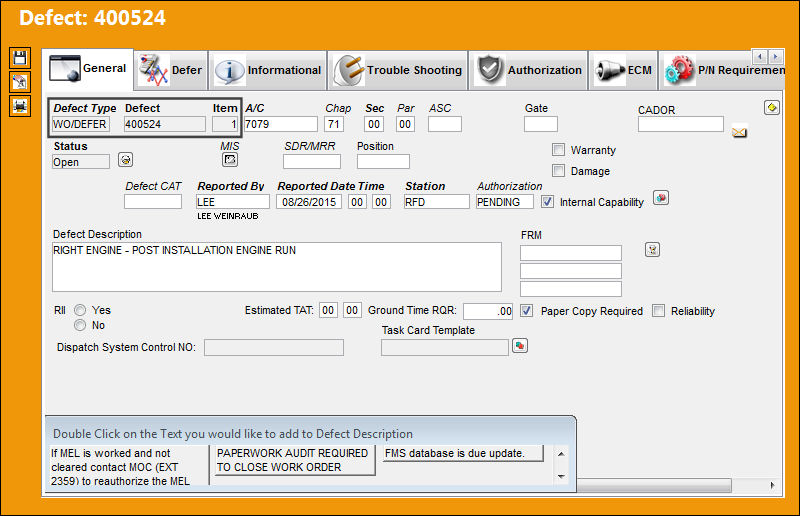Select RII Yes radio button

pos(80,310)
